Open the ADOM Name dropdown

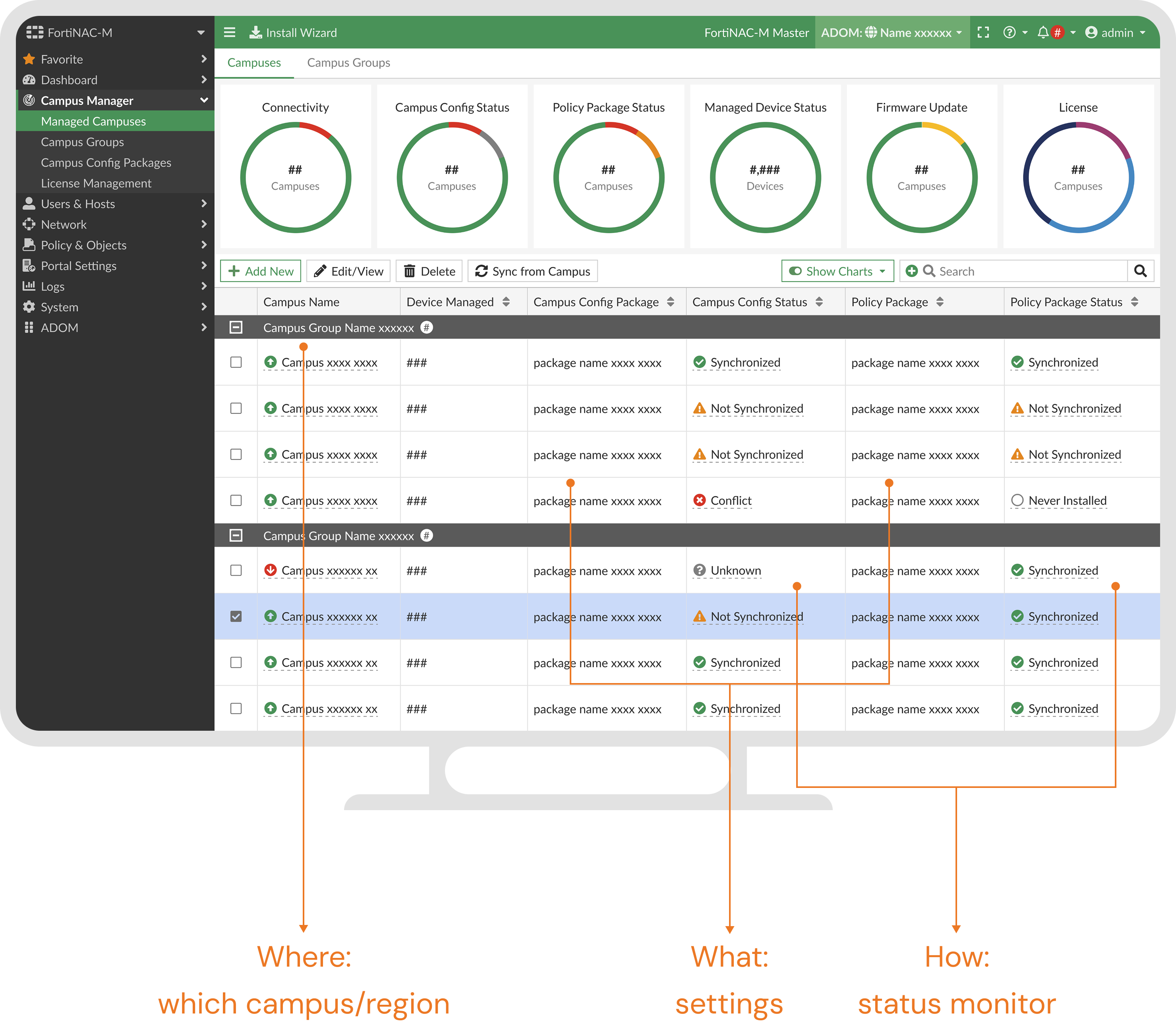[x=893, y=33]
